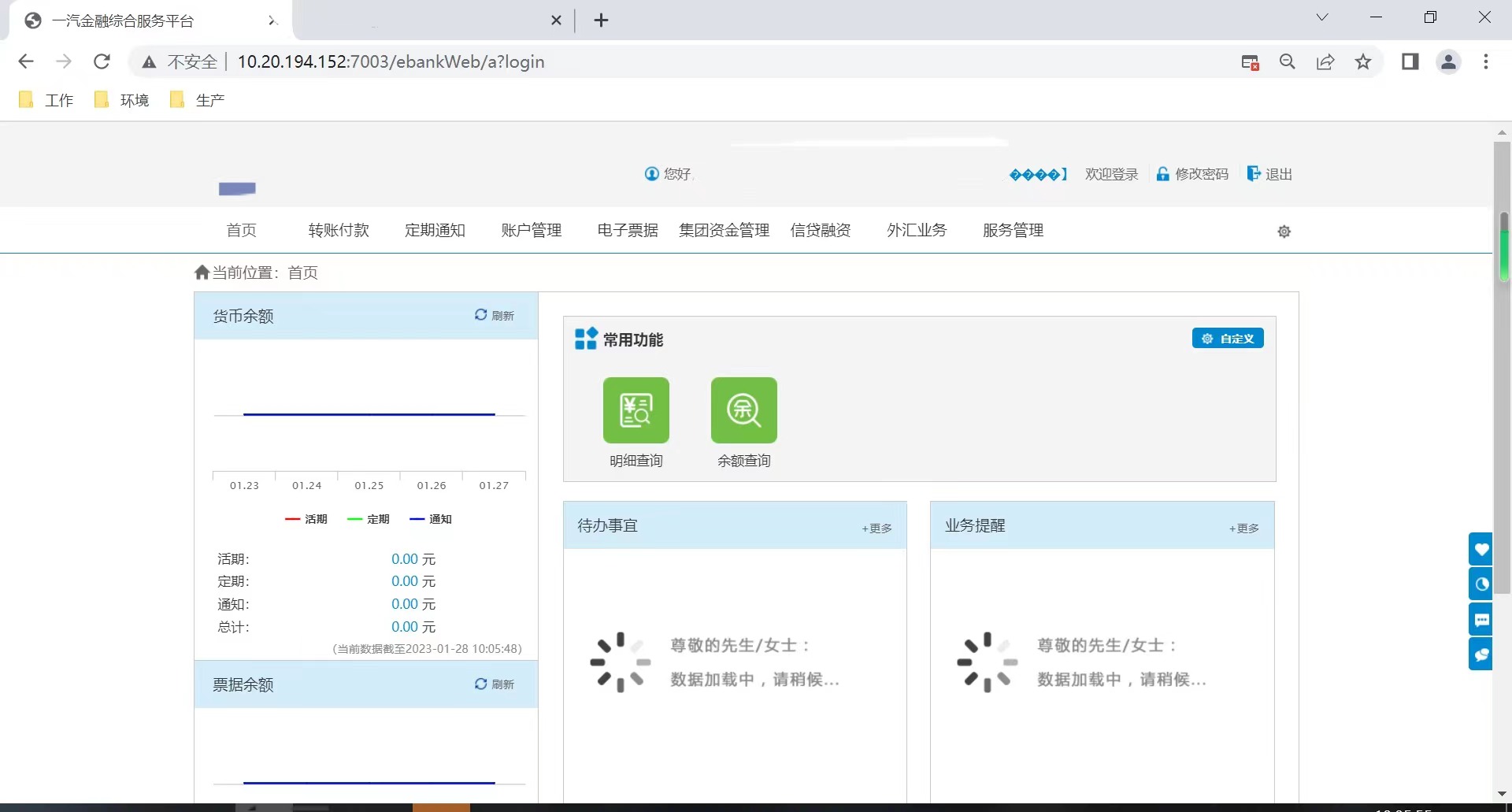Open the 工作 bookmark folder

coord(46,100)
